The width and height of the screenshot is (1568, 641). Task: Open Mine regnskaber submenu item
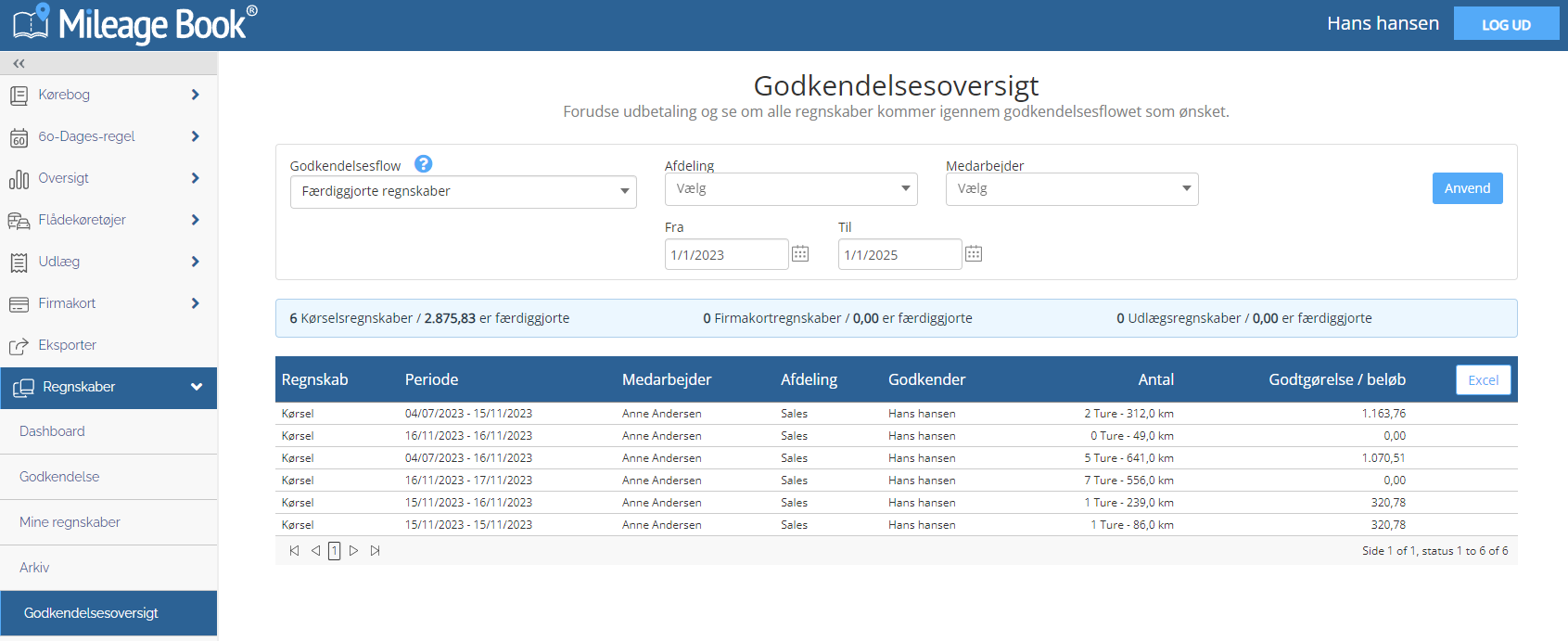[108, 522]
